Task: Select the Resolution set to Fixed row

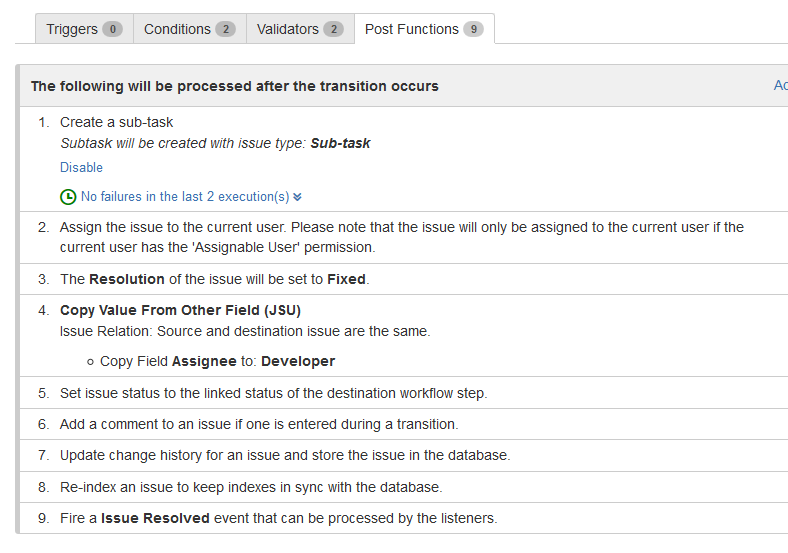Action: click(x=404, y=279)
